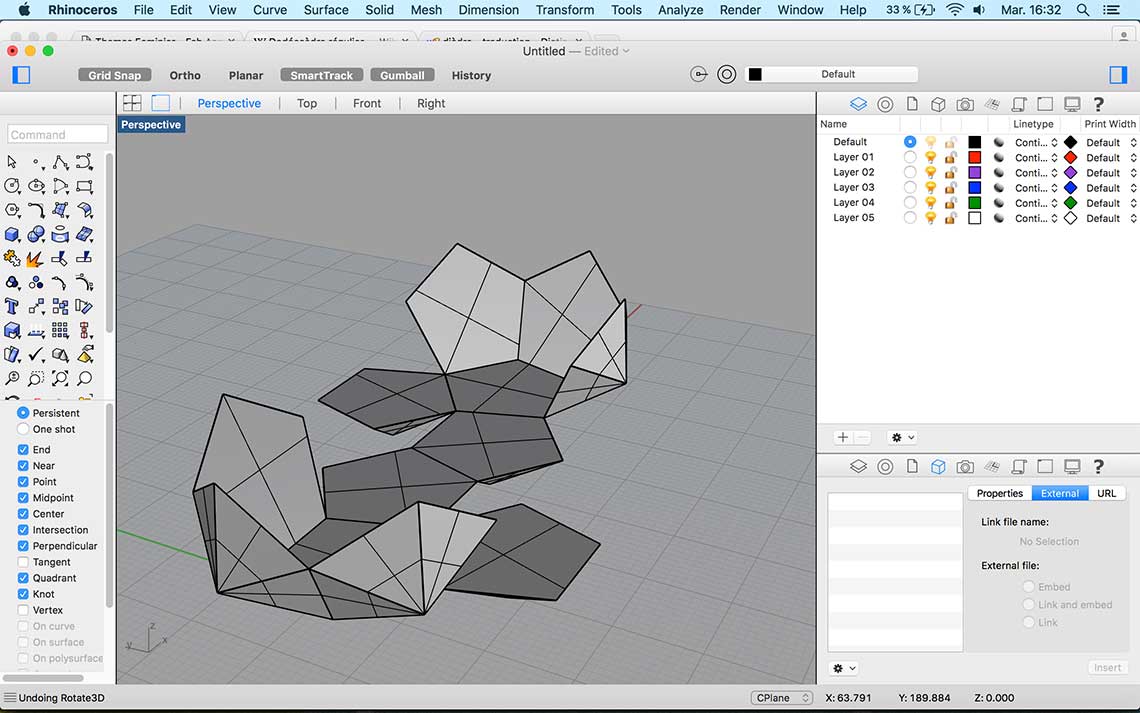Viewport: 1140px width, 713px height.
Task: Open the Boolean union spheres tool
Action: (36, 234)
